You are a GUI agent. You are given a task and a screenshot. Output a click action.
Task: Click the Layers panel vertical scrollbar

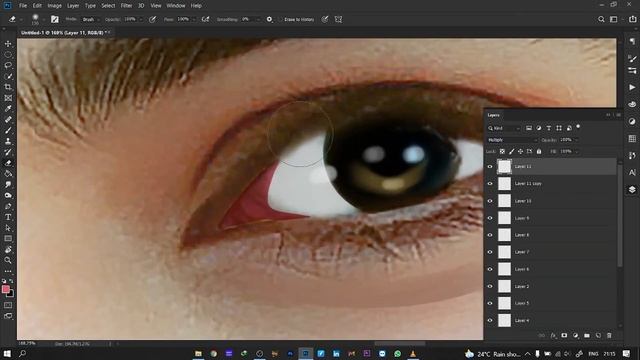pyautogui.click(x=620, y=215)
